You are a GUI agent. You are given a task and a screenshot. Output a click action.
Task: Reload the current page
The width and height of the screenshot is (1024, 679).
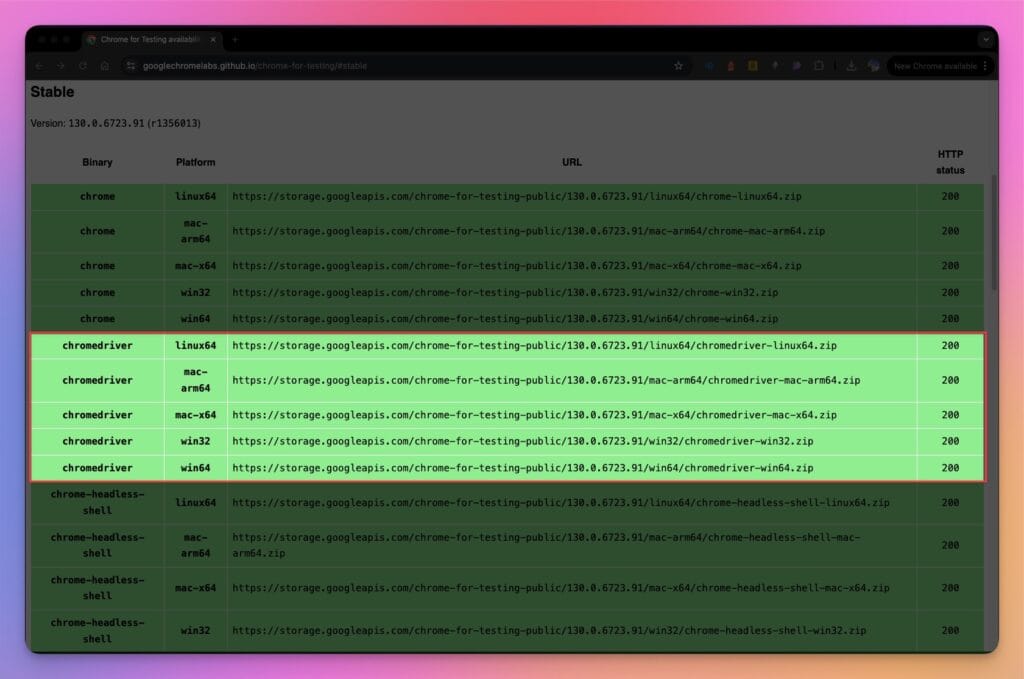click(x=83, y=66)
